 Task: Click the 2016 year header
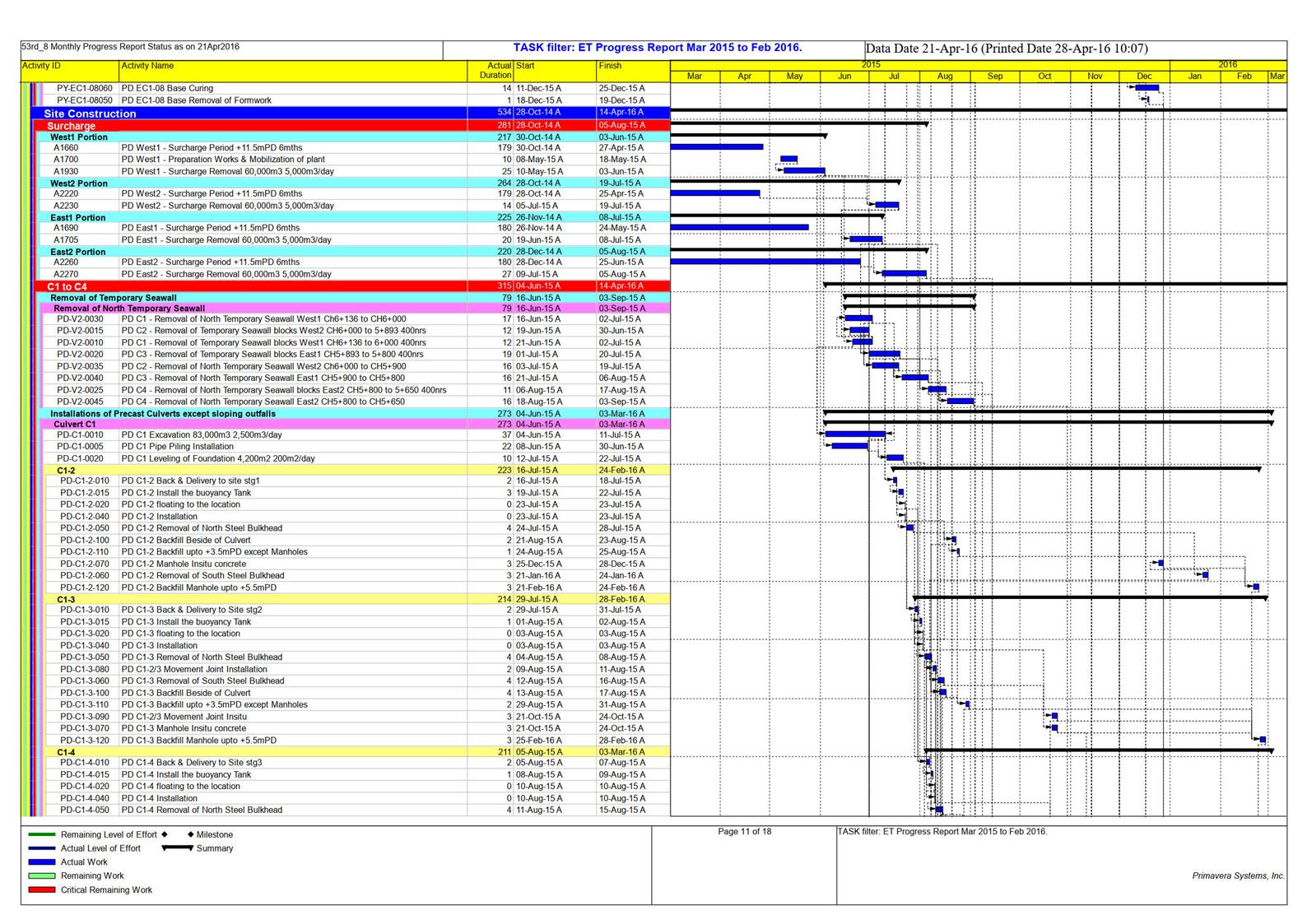coord(1228,65)
